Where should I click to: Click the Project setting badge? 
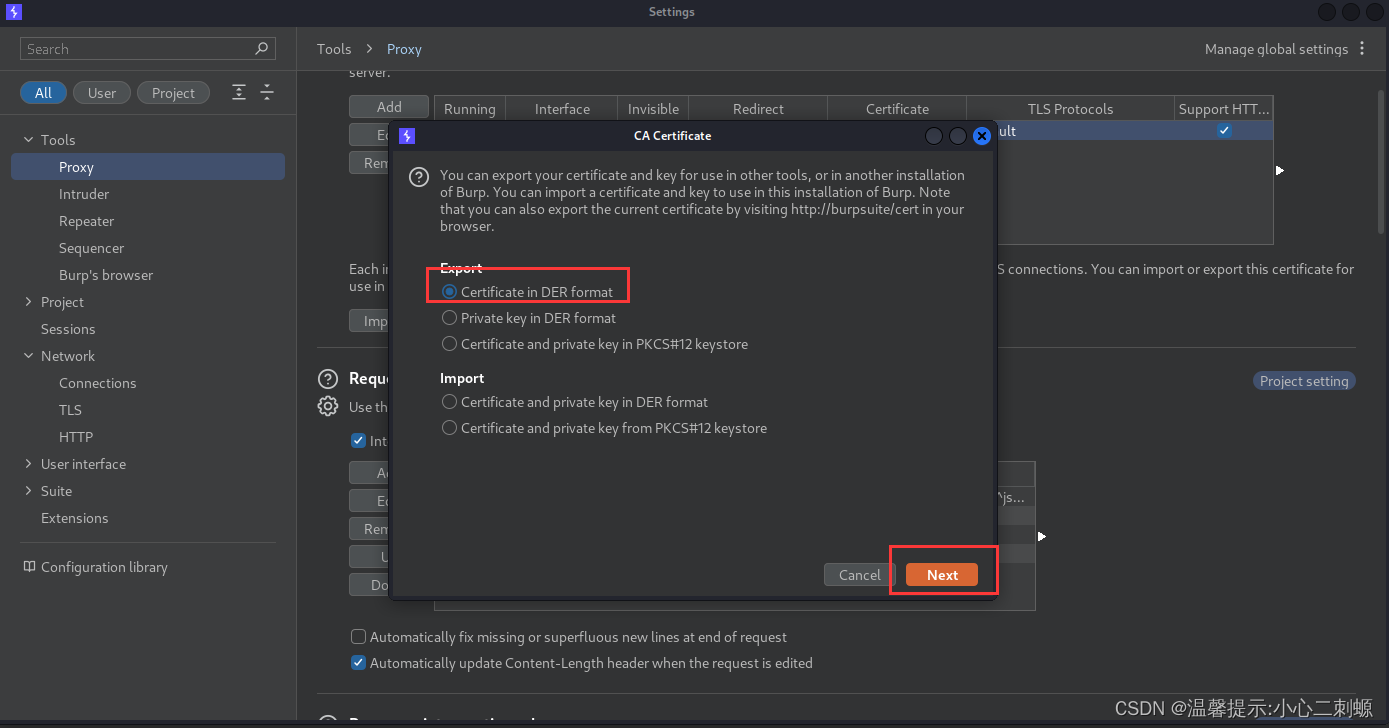[1304, 381]
